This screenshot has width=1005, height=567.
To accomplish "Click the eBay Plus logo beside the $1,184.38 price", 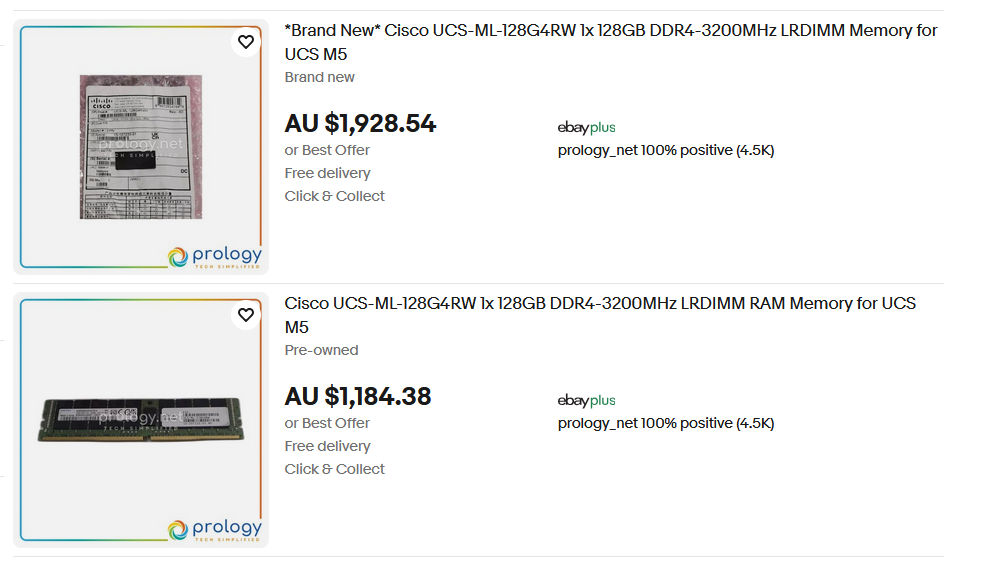I will click(586, 400).
